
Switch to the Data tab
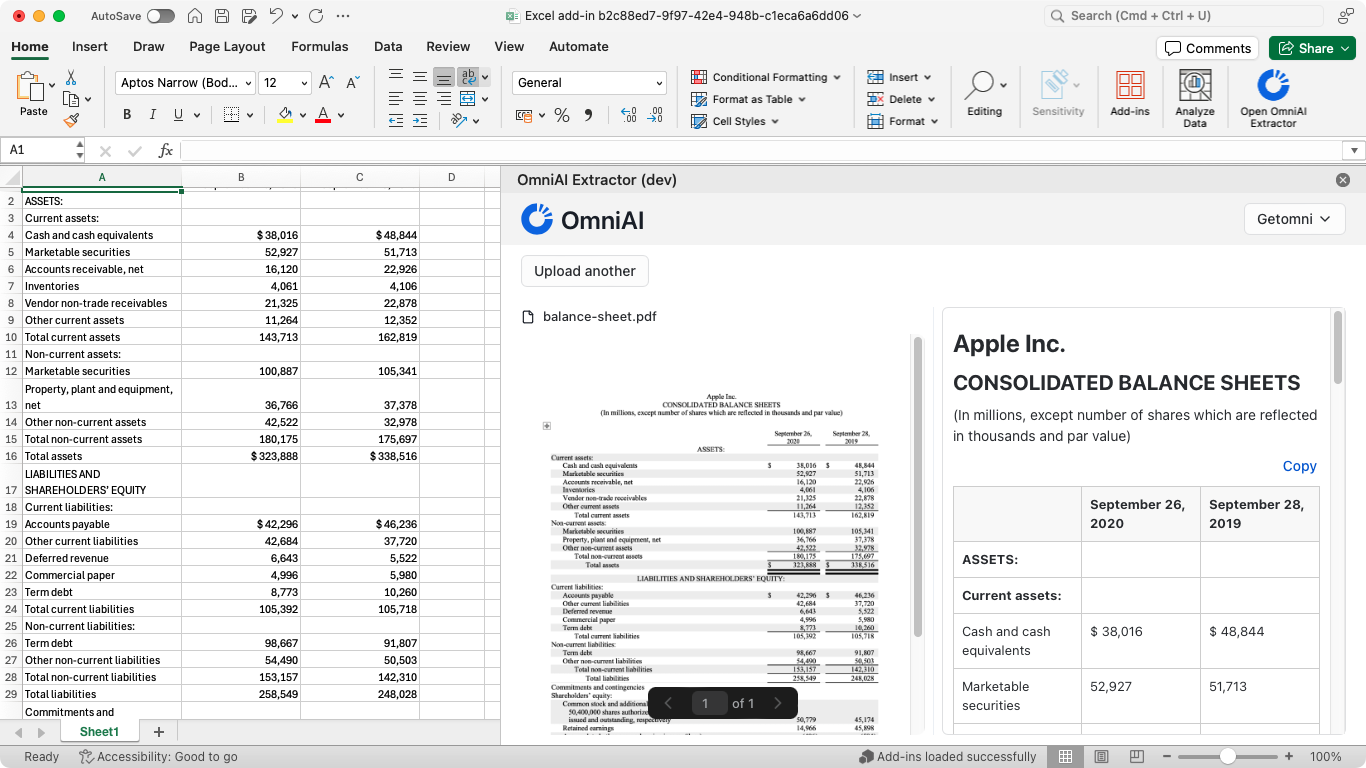coord(388,46)
